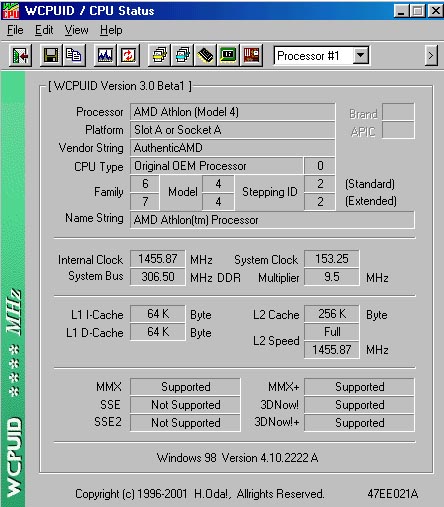Image resolution: width=444 pixels, height=507 pixels.
Task: Open the File menu
Action: click(15, 30)
